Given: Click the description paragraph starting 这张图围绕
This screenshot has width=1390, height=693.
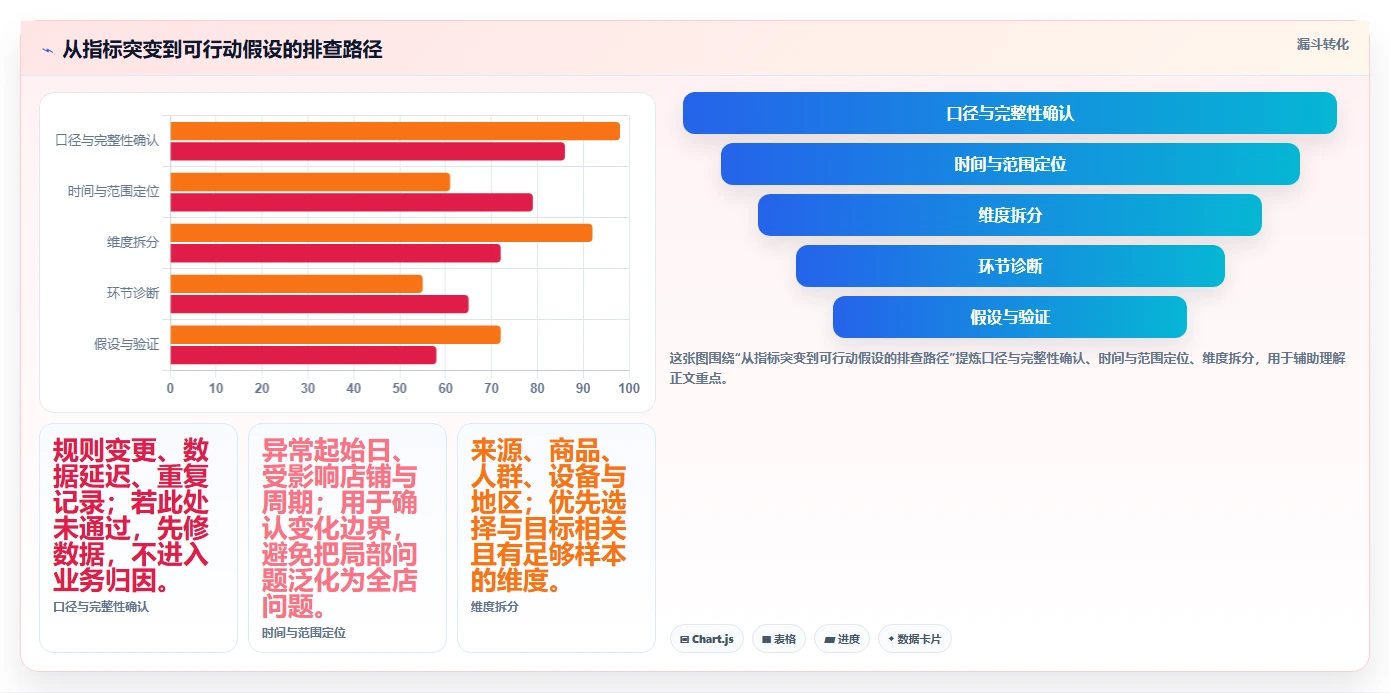Looking at the screenshot, I should tap(1008, 368).
